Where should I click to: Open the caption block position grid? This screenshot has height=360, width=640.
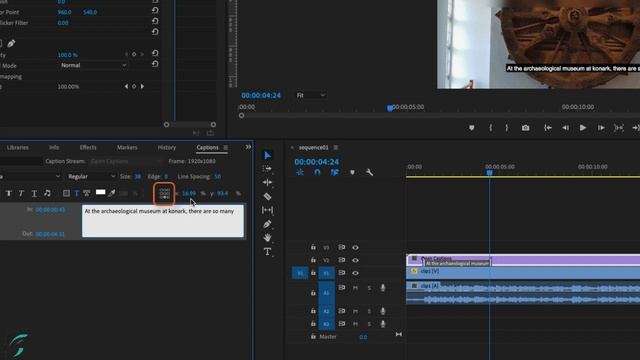coord(164,193)
